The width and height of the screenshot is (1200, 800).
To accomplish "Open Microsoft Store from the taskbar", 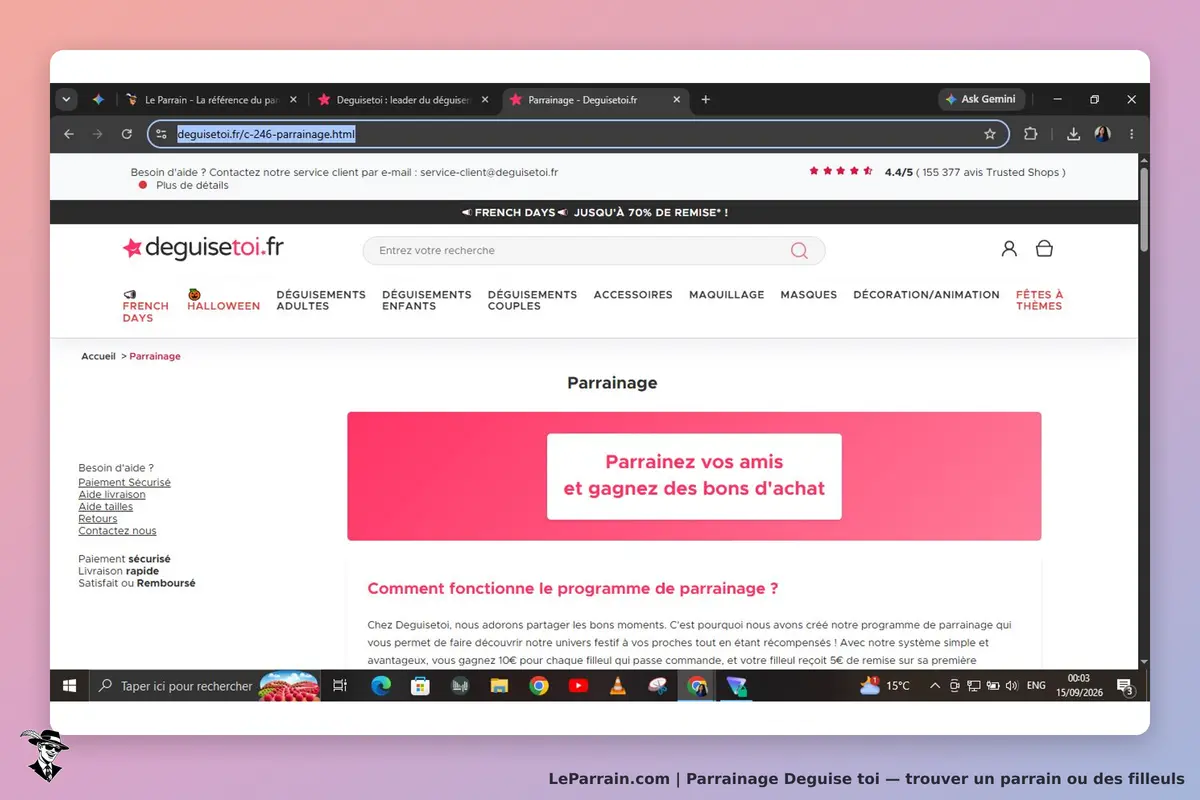I will pos(420,686).
